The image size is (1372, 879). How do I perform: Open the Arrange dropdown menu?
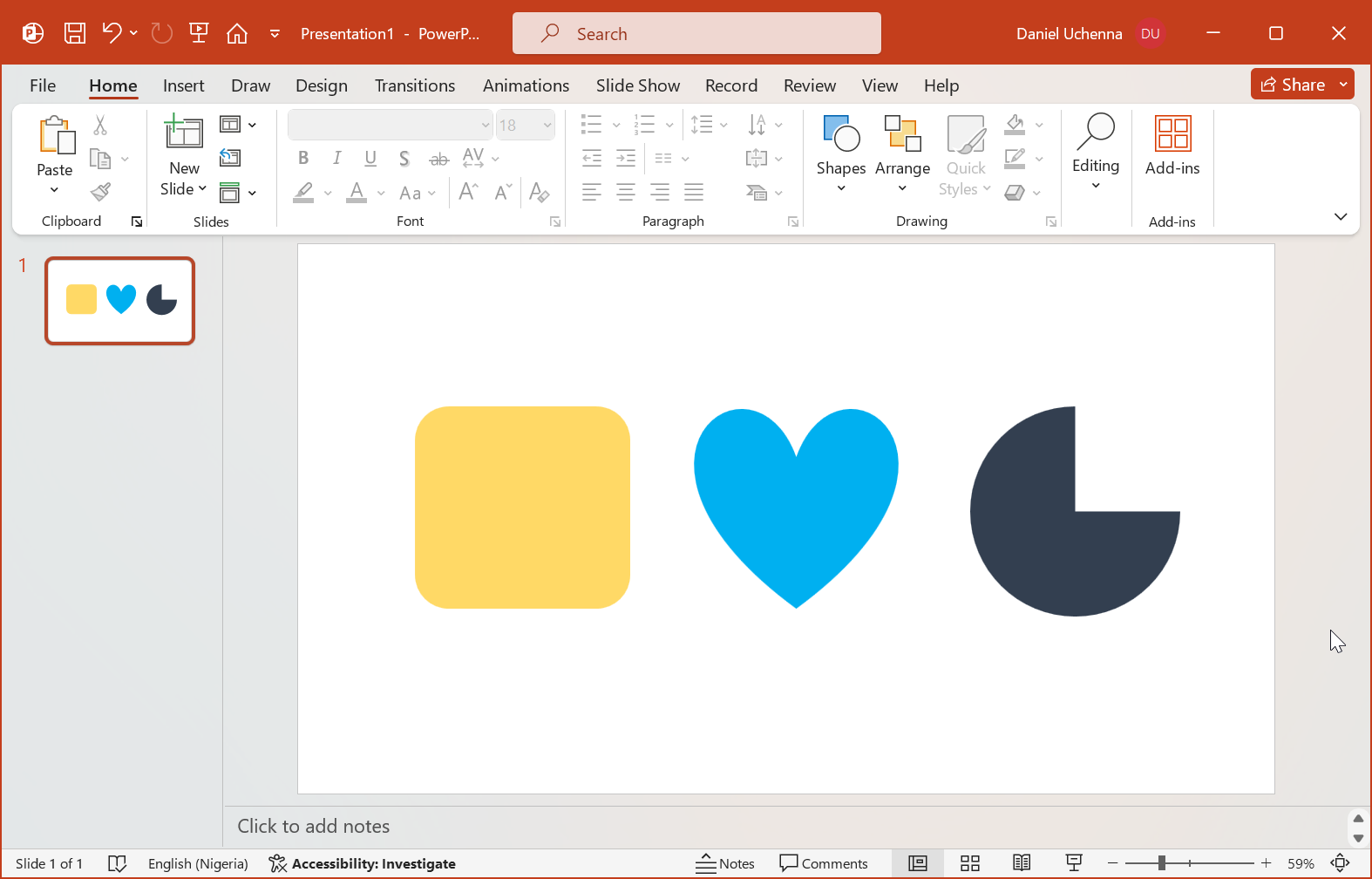[902, 153]
